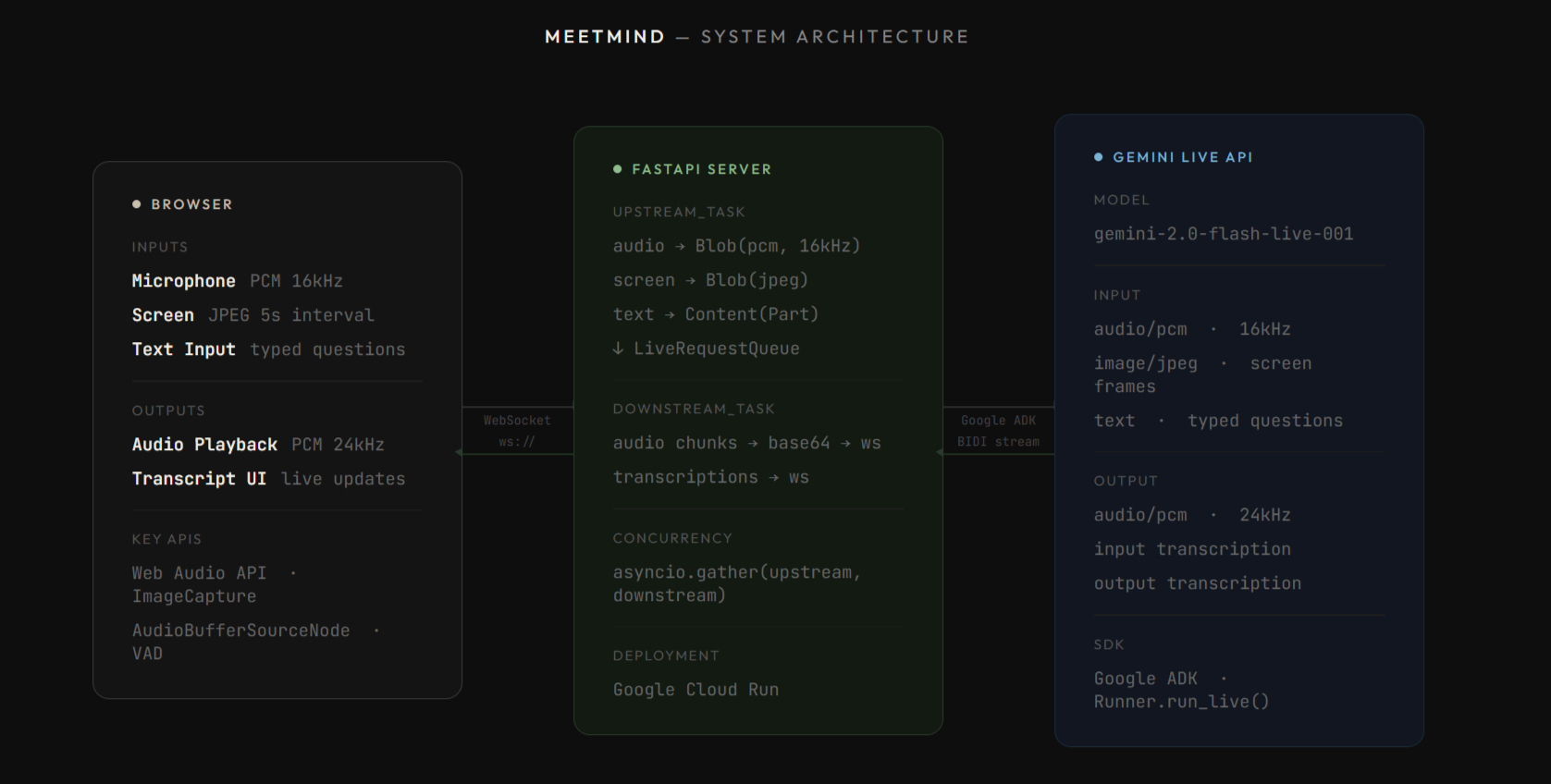Click the INPUT label in Gemini panel
This screenshot has height=784, width=1551.
click(1117, 295)
